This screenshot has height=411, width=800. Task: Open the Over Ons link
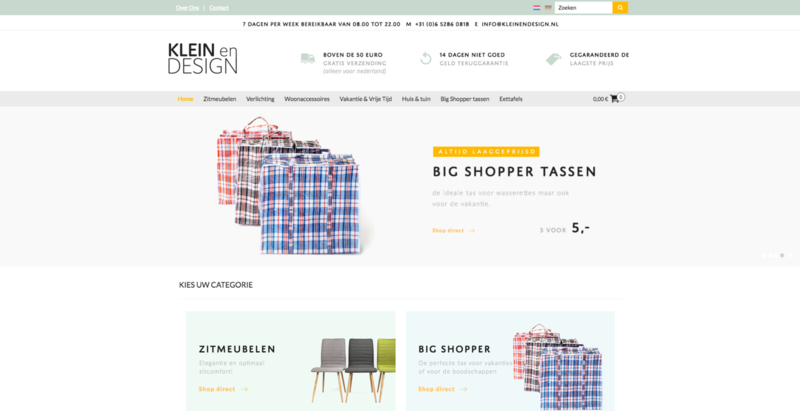[187, 8]
